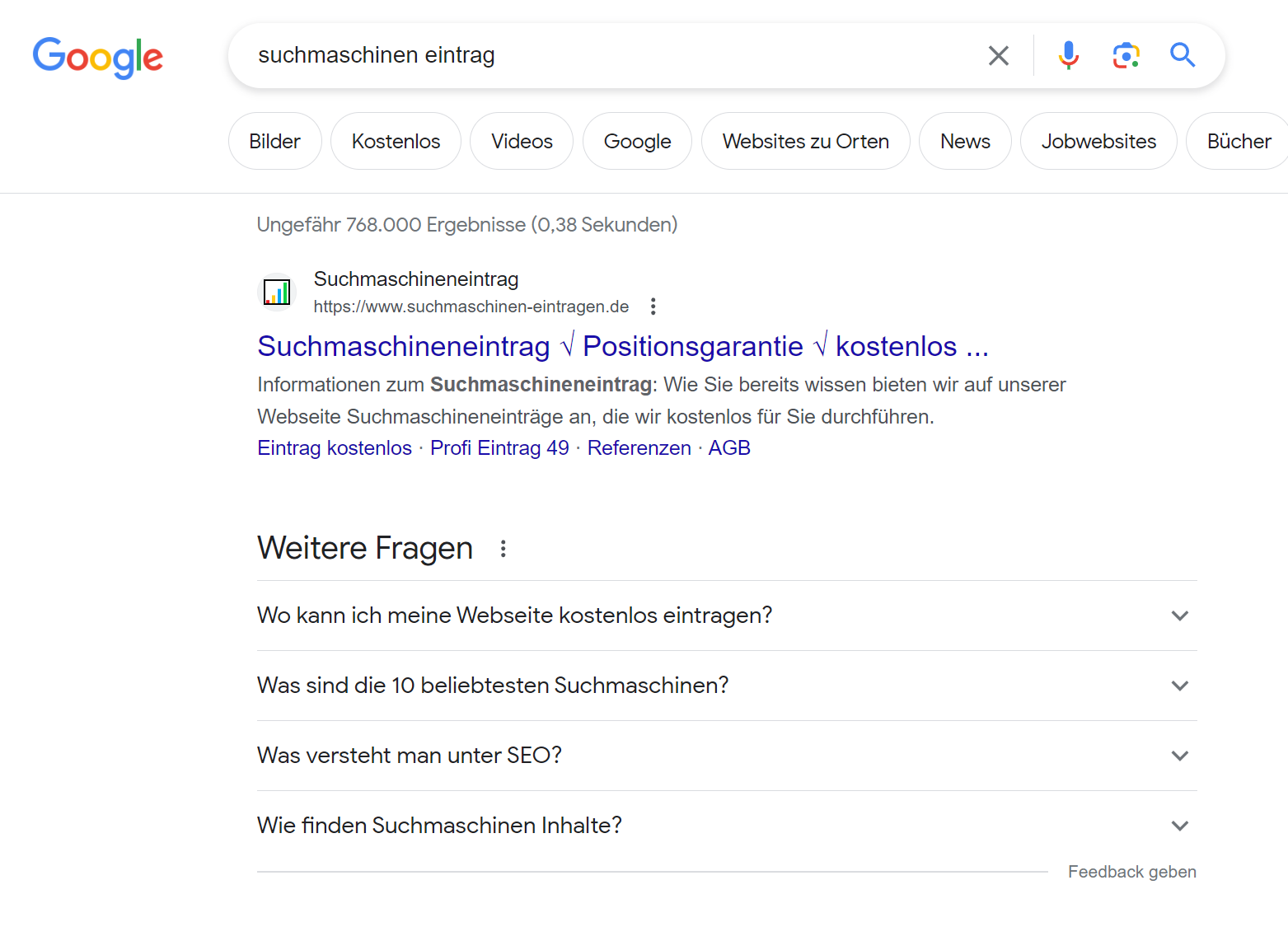The image size is (1288, 927).
Task: Open the Suchmaschineneintrag Positionsgarantie result title
Action: tap(622, 346)
